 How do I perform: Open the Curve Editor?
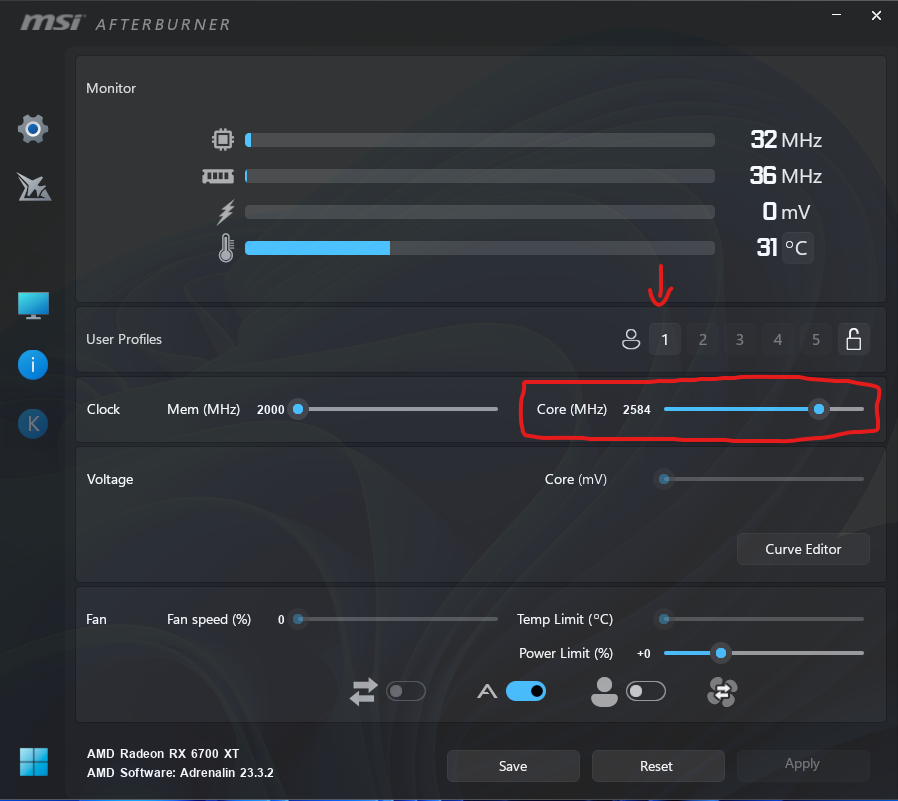click(803, 549)
